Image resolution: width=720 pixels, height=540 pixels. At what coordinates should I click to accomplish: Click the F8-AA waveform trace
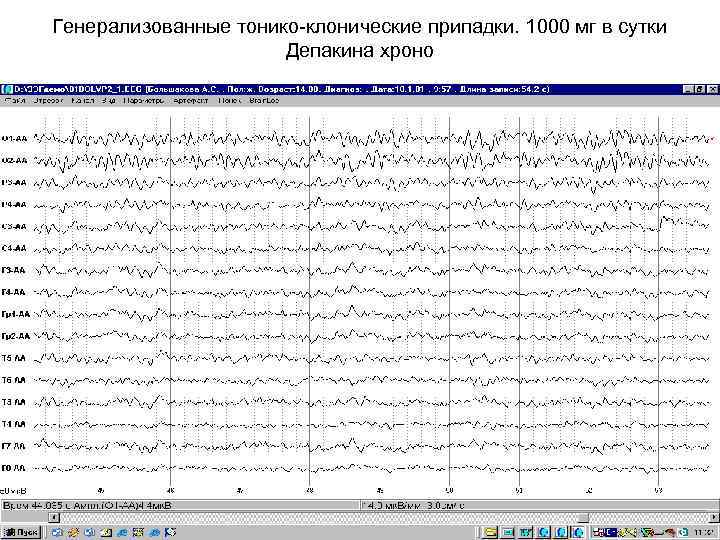[x=372, y=469]
